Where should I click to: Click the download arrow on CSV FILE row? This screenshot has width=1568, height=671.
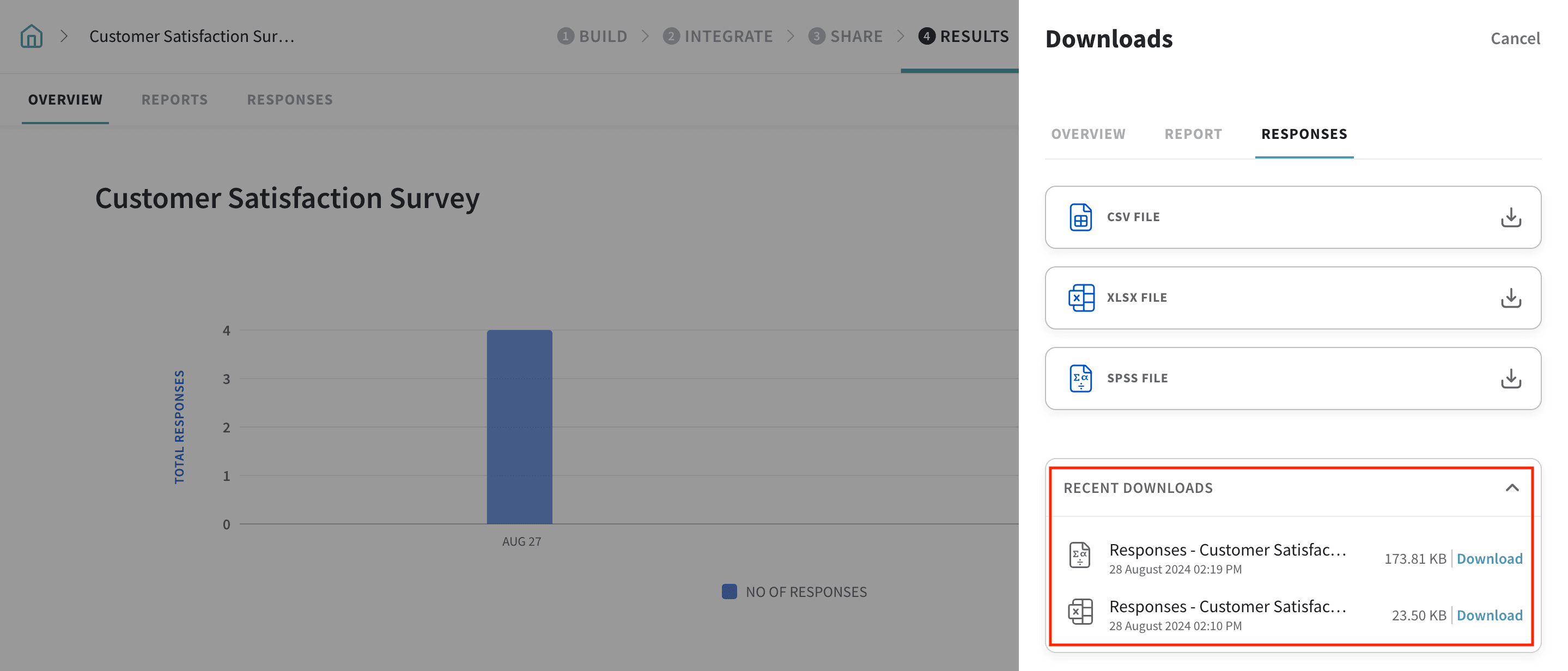click(x=1510, y=217)
